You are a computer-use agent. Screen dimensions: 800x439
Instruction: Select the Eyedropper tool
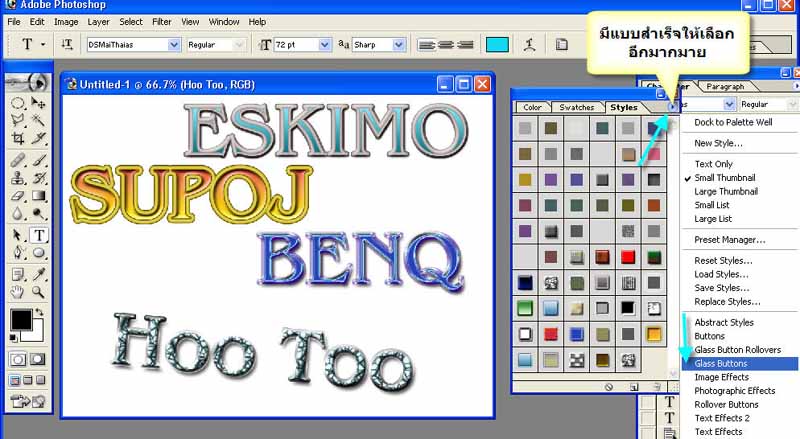38,275
